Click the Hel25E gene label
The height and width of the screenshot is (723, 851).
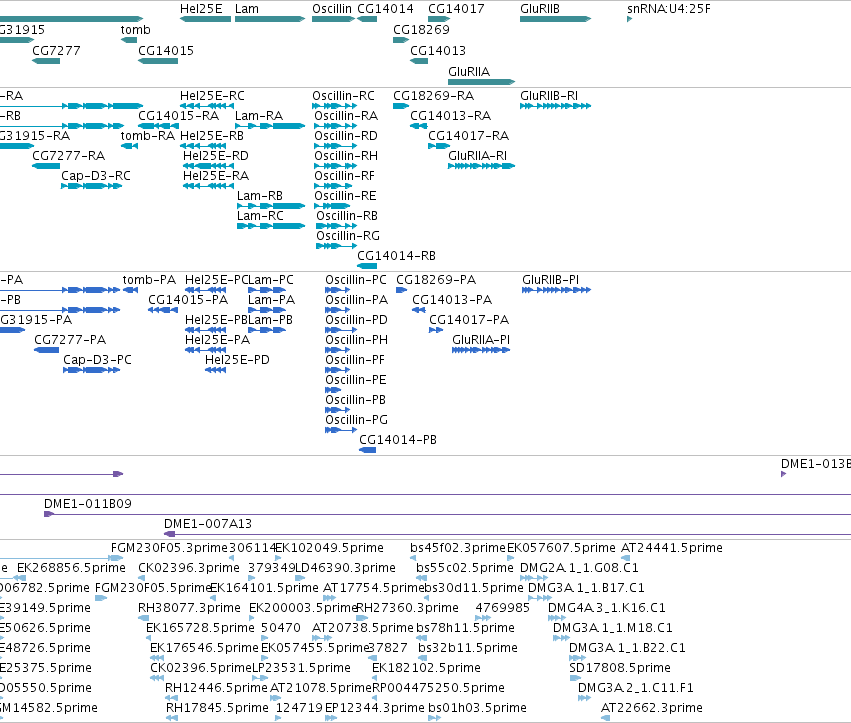coord(201,9)
